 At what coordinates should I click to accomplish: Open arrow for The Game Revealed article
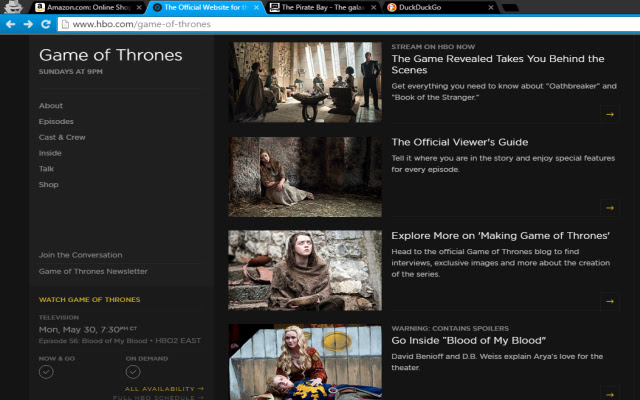[610, 114]
